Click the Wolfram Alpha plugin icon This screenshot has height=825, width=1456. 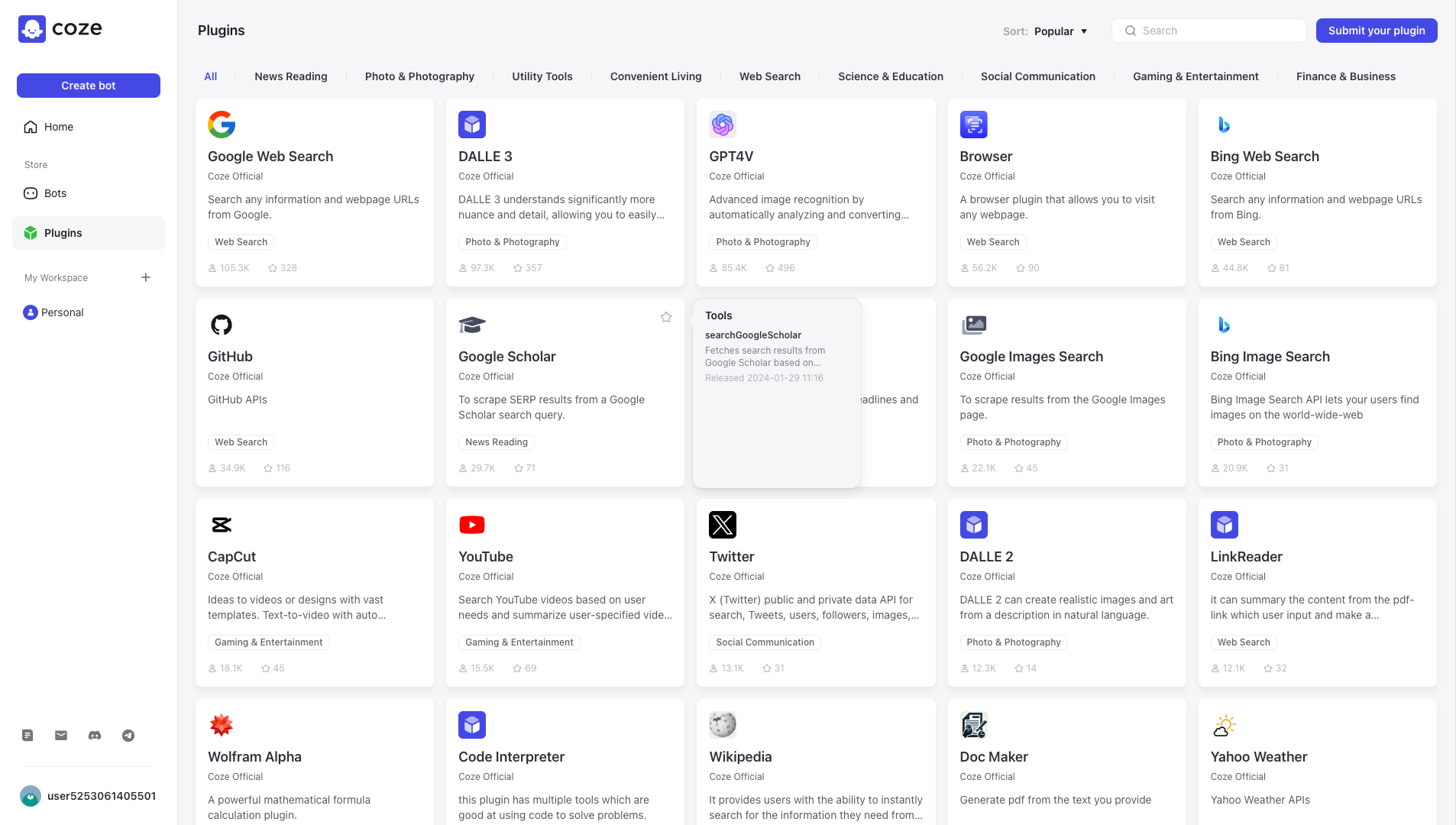pos(221,725)
